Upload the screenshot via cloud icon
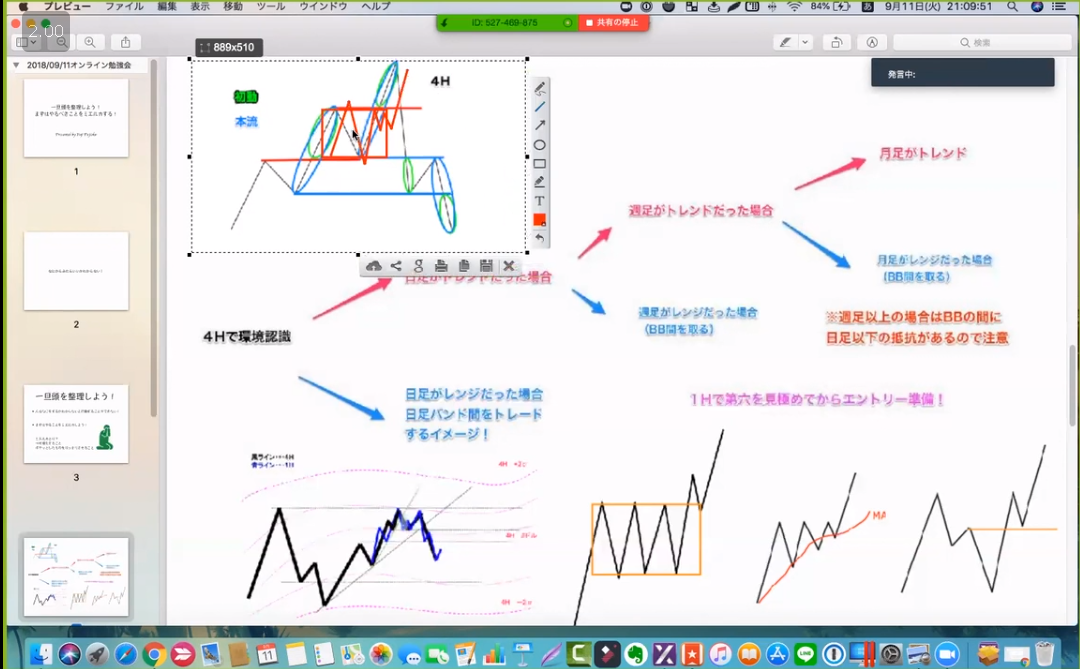Image resolution: width=1080 pixels, height=669 pixels. point(374,266)
